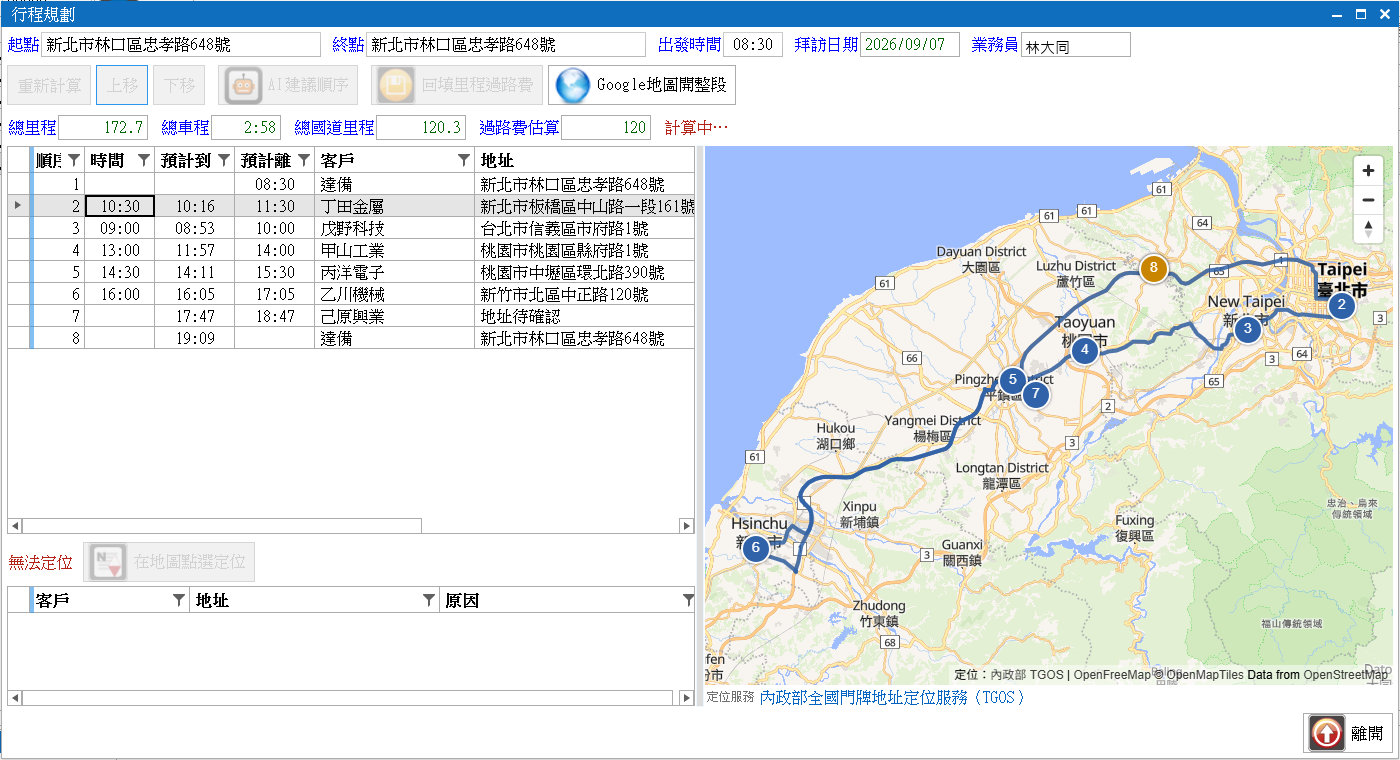The width and height of the screenshot is (1400, 760).
Task: Click map marker 8 near Luzhu
Action: click(1154, 268)
